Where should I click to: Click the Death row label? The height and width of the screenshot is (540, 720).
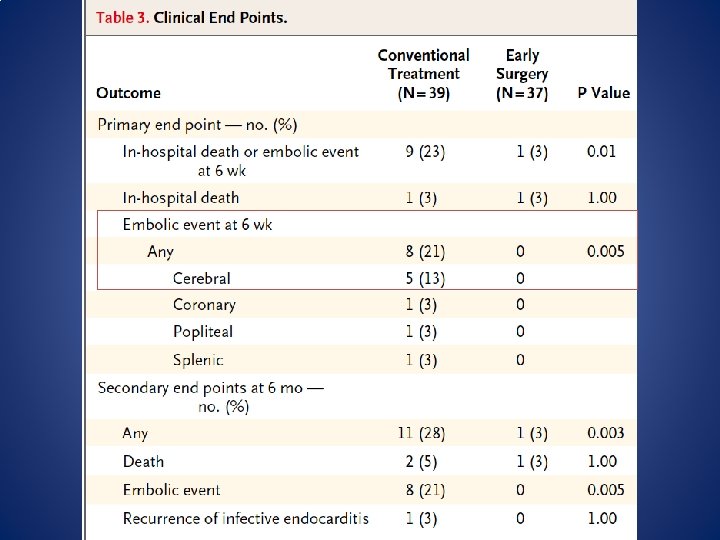click(x=143, y=461)
